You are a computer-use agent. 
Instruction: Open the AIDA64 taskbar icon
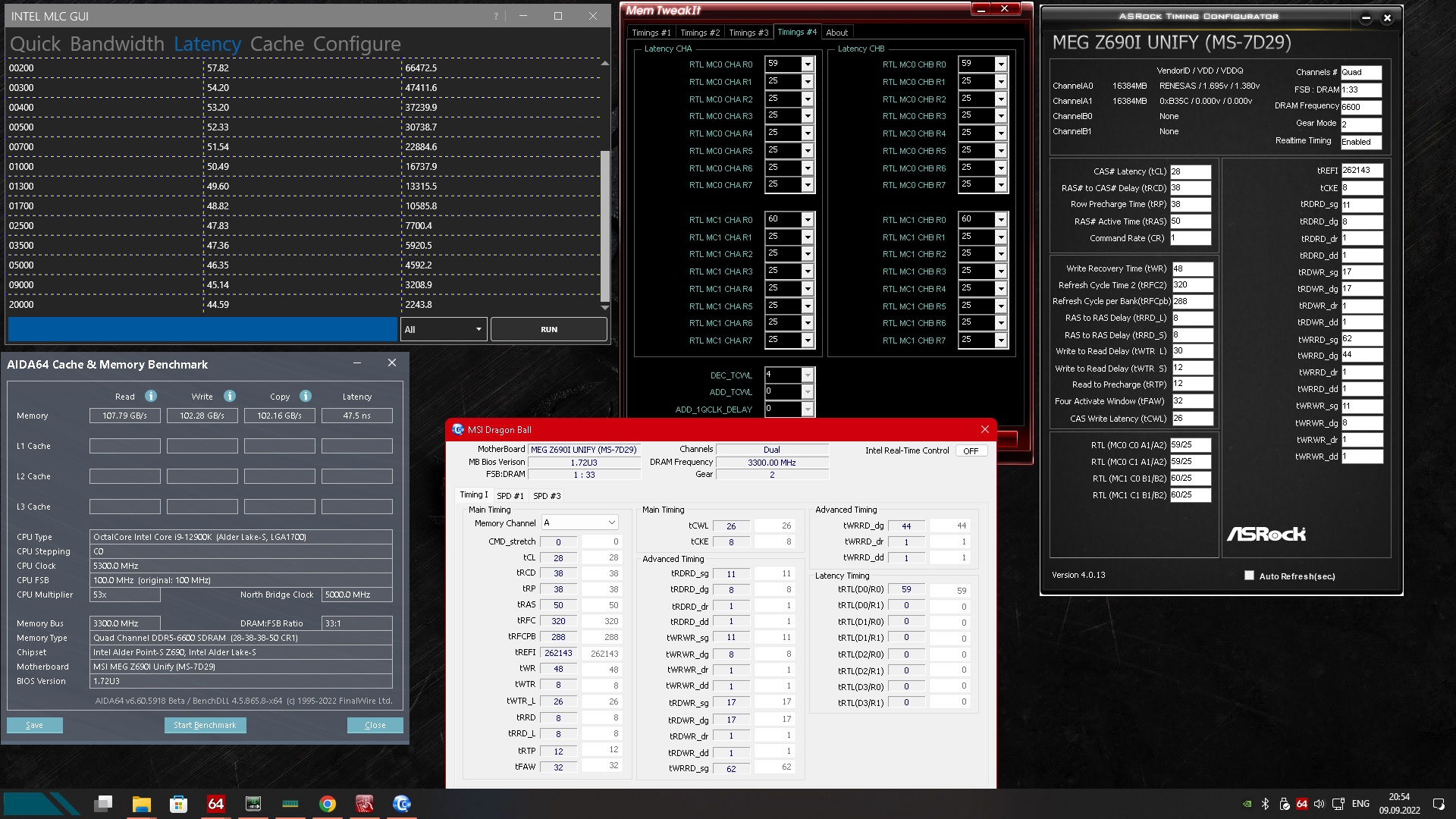pyautogui.click(x=215, y=804)
